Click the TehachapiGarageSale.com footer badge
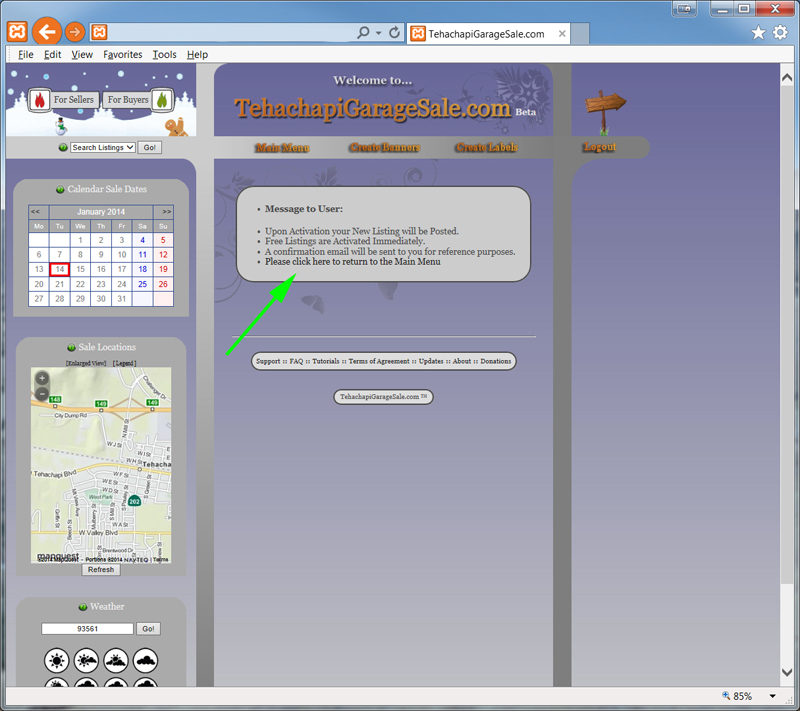This screenshot has width=800, height=711. (383, 397)
